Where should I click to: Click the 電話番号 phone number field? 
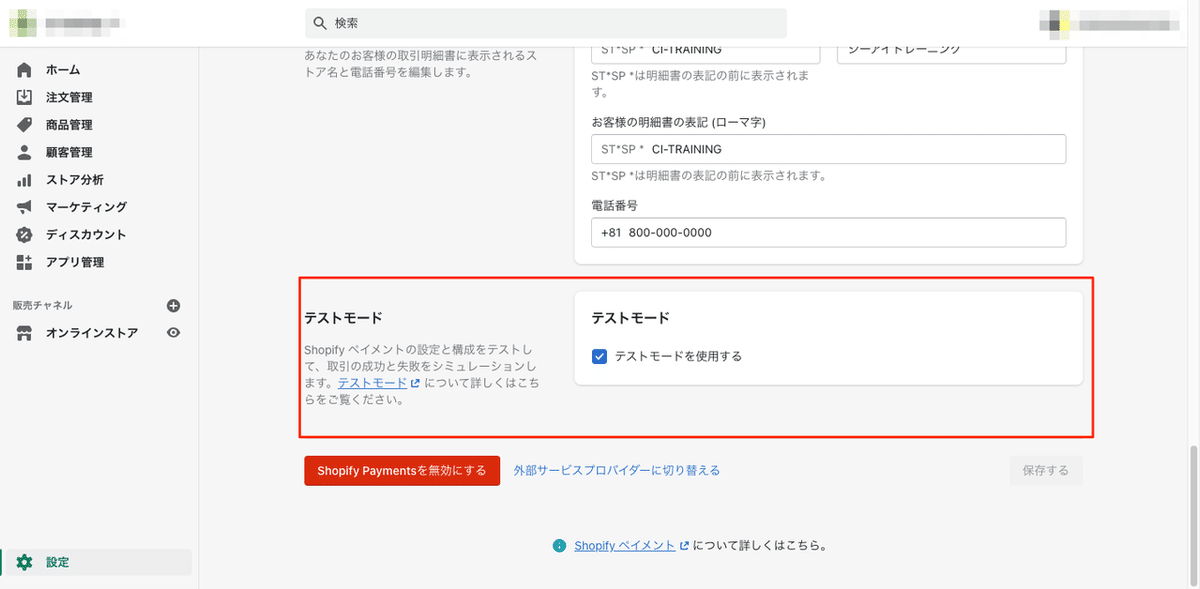[828, 233]
